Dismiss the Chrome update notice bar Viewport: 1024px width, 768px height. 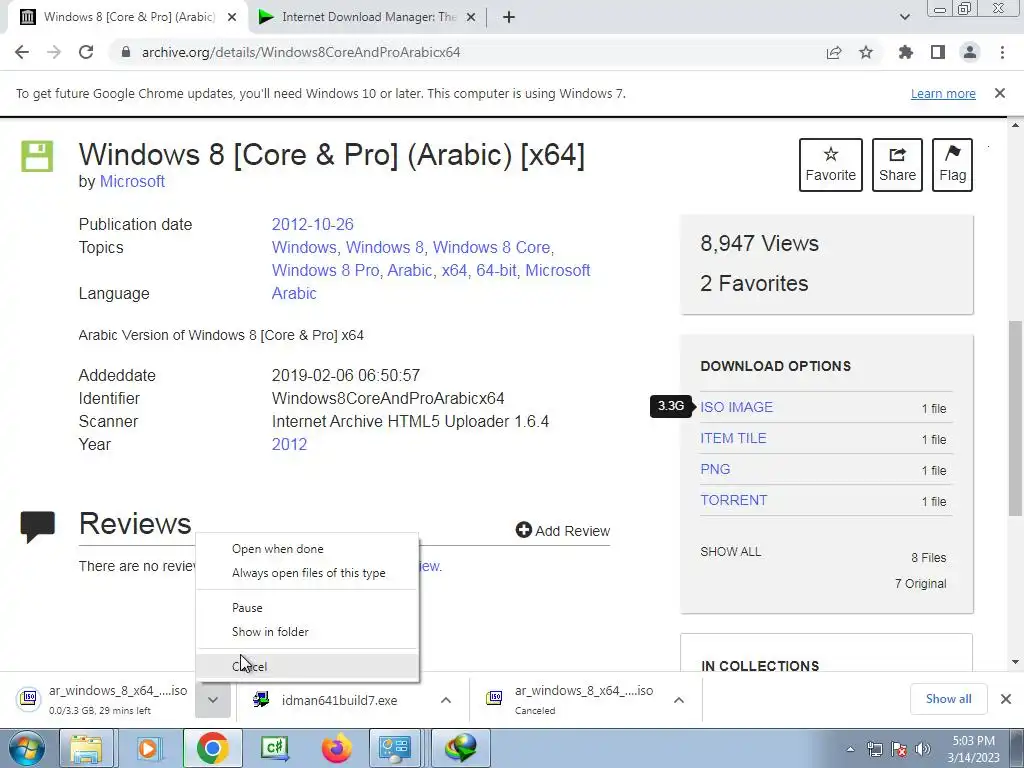[1000, 93]
